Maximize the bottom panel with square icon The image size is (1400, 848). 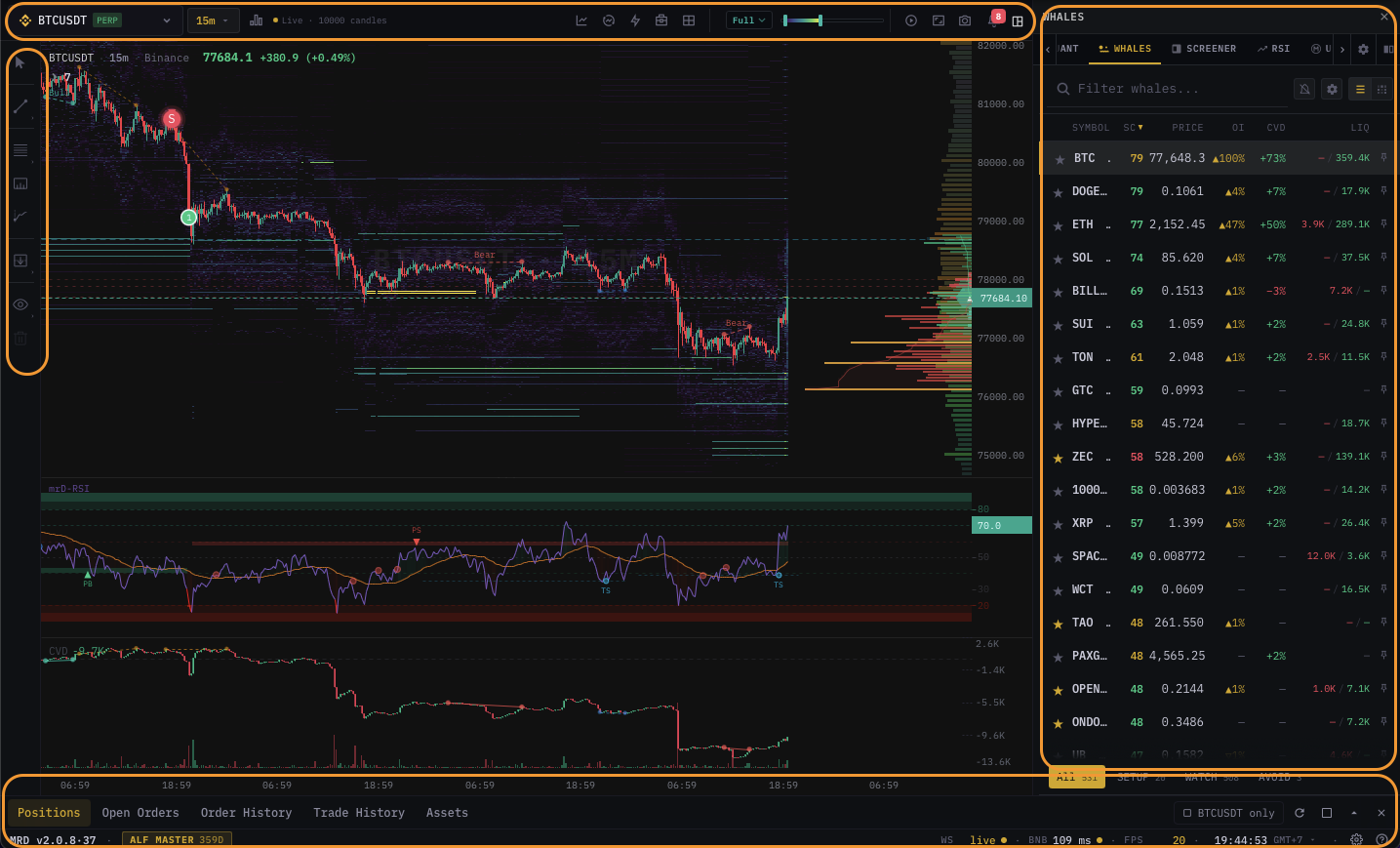click(1327, 813)
